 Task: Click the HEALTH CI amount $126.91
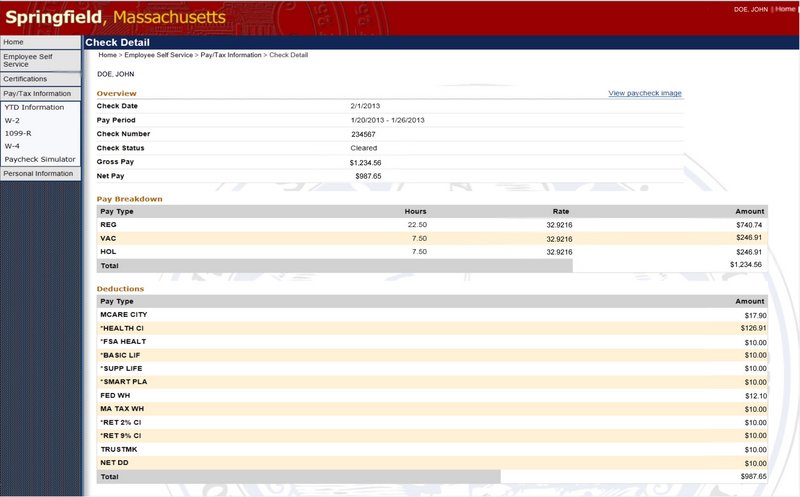click(754, 329)
